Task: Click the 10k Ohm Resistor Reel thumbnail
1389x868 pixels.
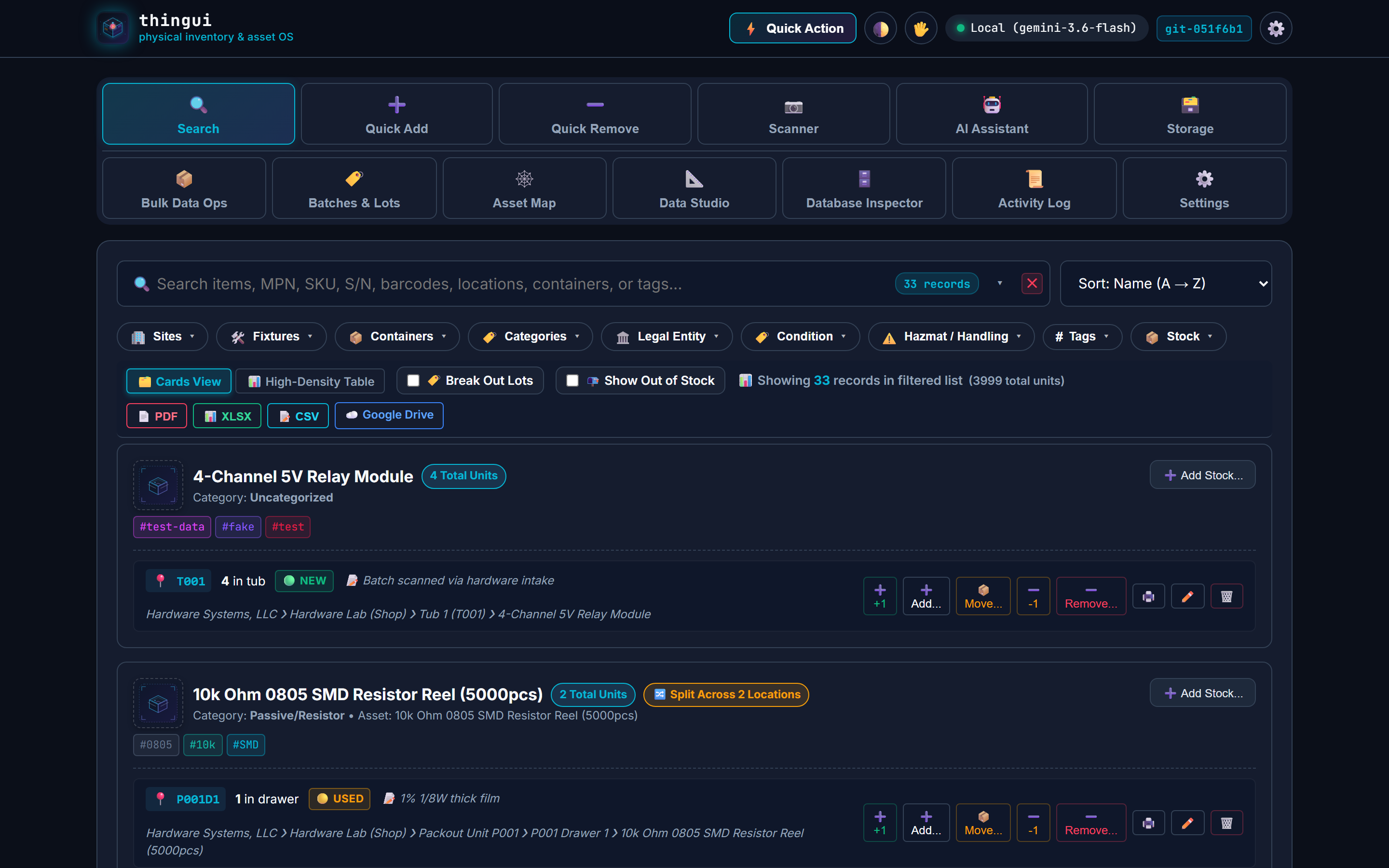Action: click(158, 703)
